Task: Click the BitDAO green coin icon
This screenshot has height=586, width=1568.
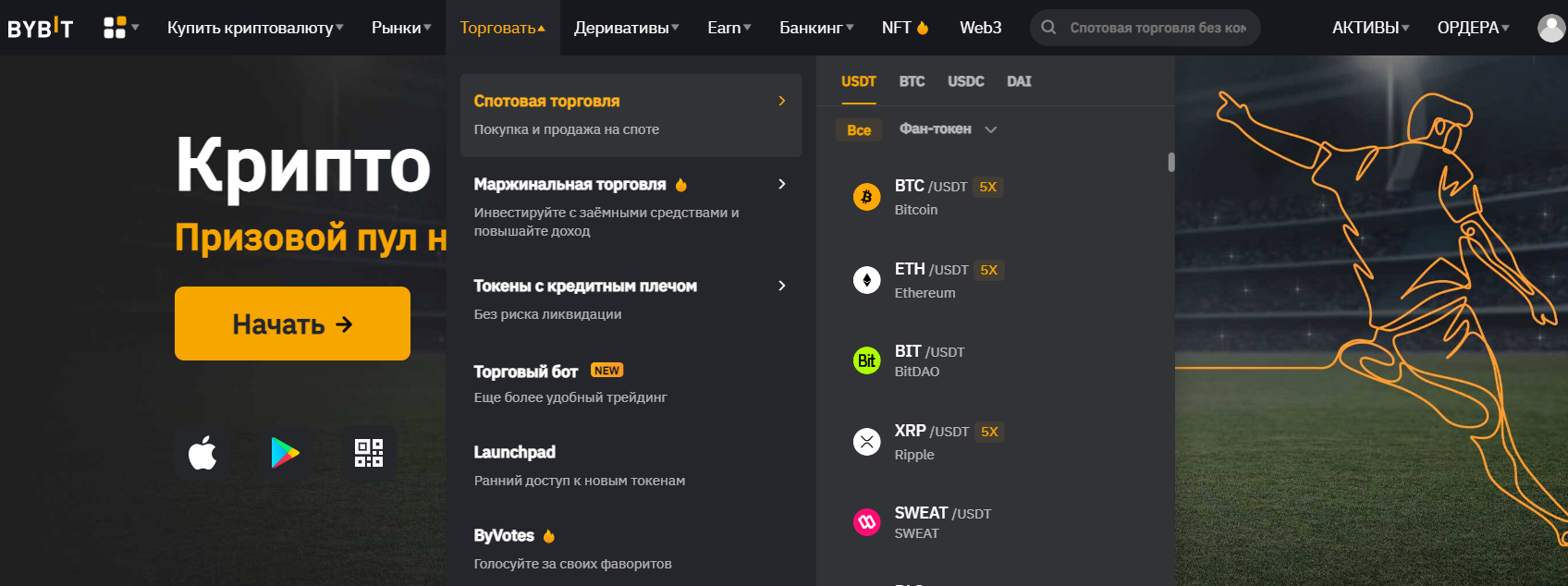Action: tap(866, 360)
